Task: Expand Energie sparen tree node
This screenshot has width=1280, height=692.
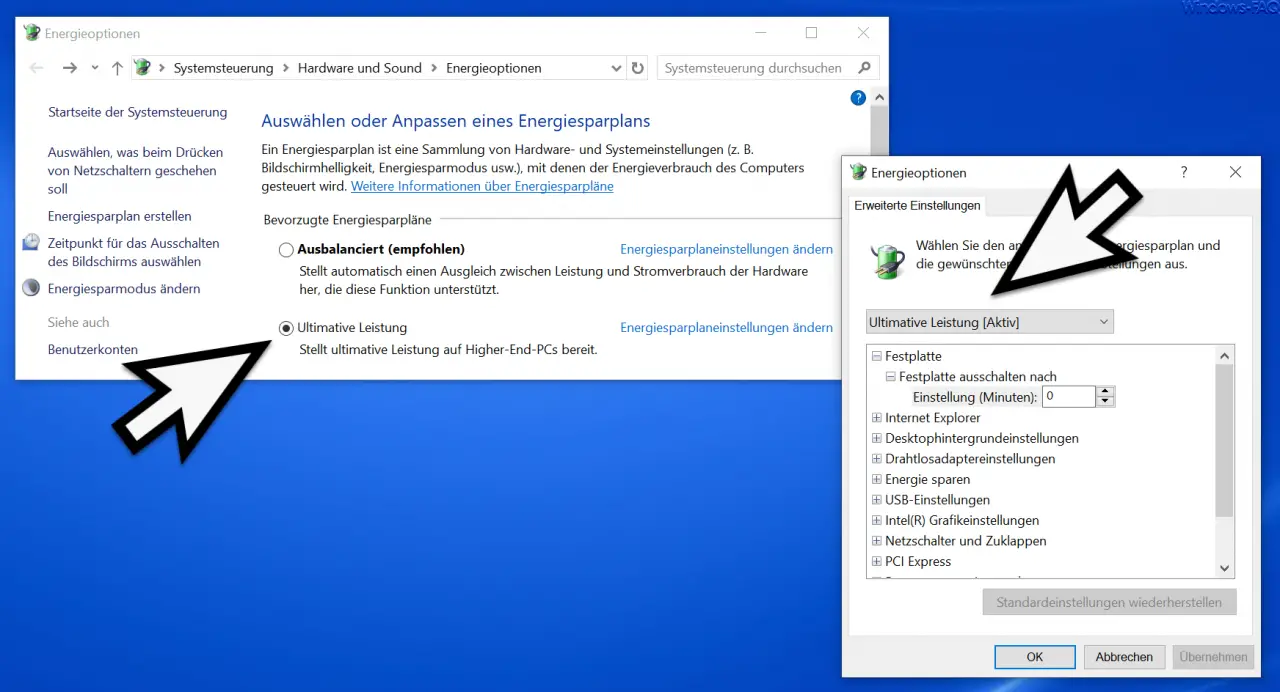Action: (877, 479)
